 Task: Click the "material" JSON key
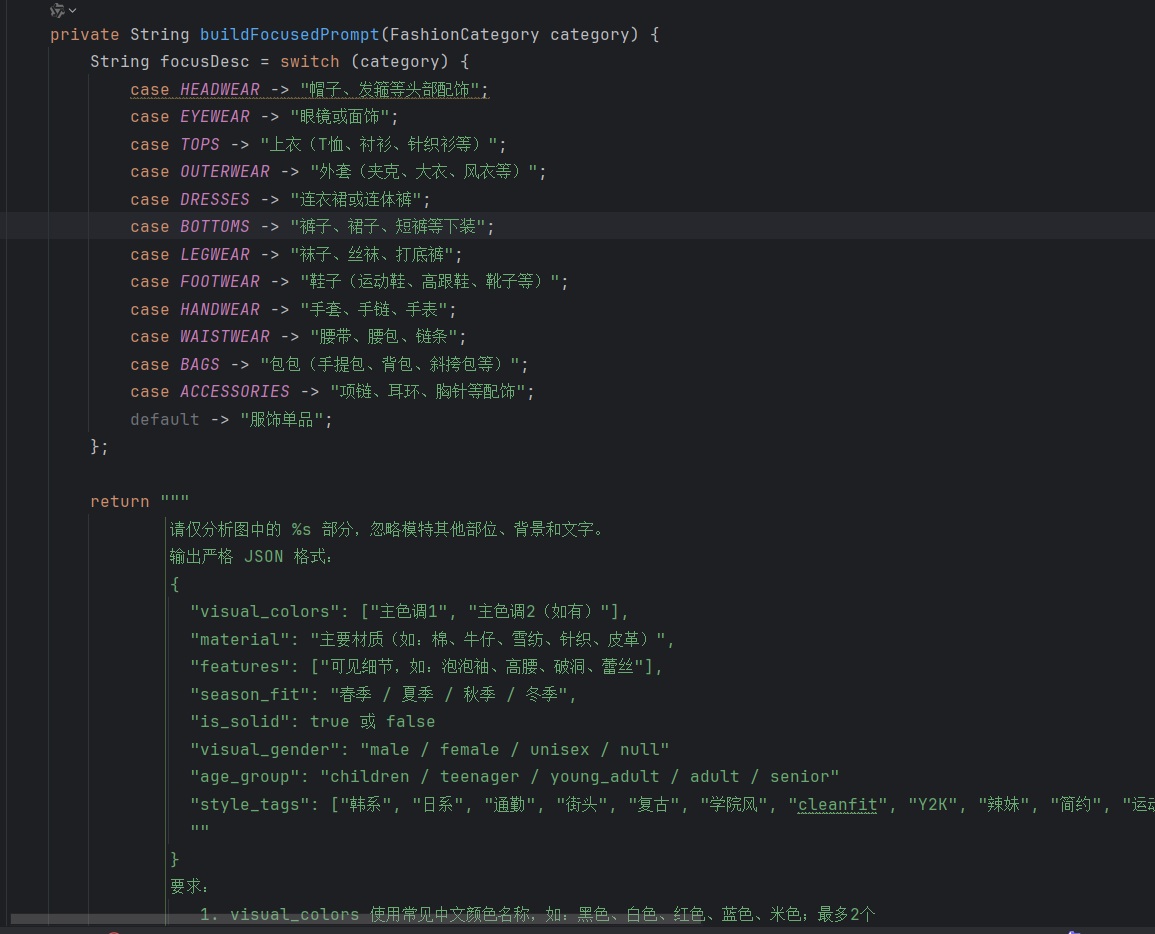[x=239, y=639]
